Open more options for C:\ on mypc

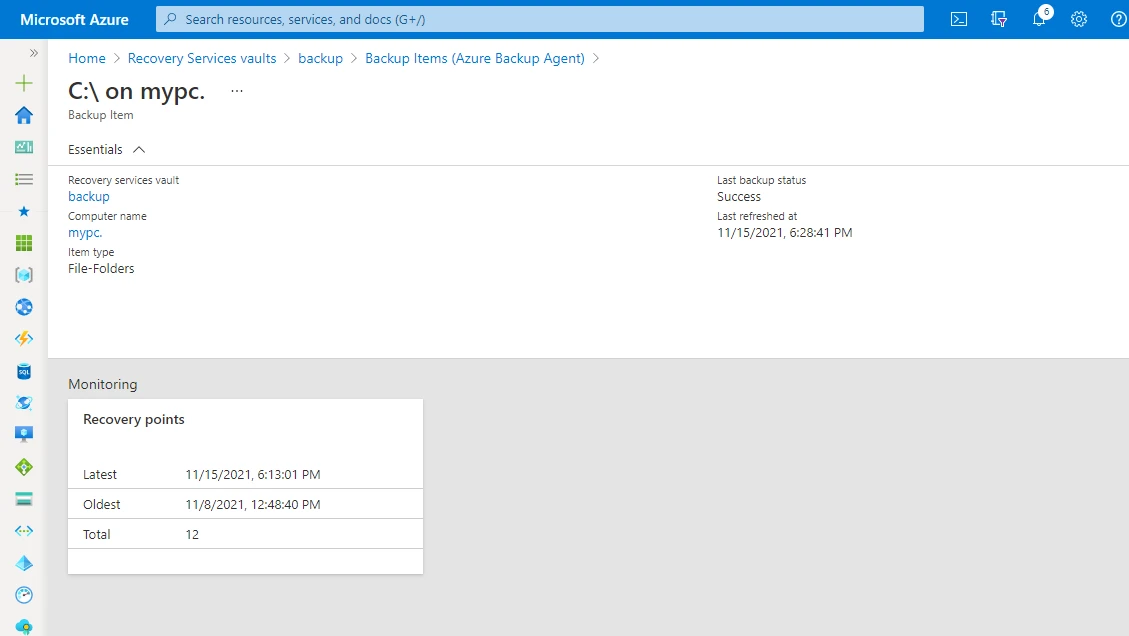[236, 89]
